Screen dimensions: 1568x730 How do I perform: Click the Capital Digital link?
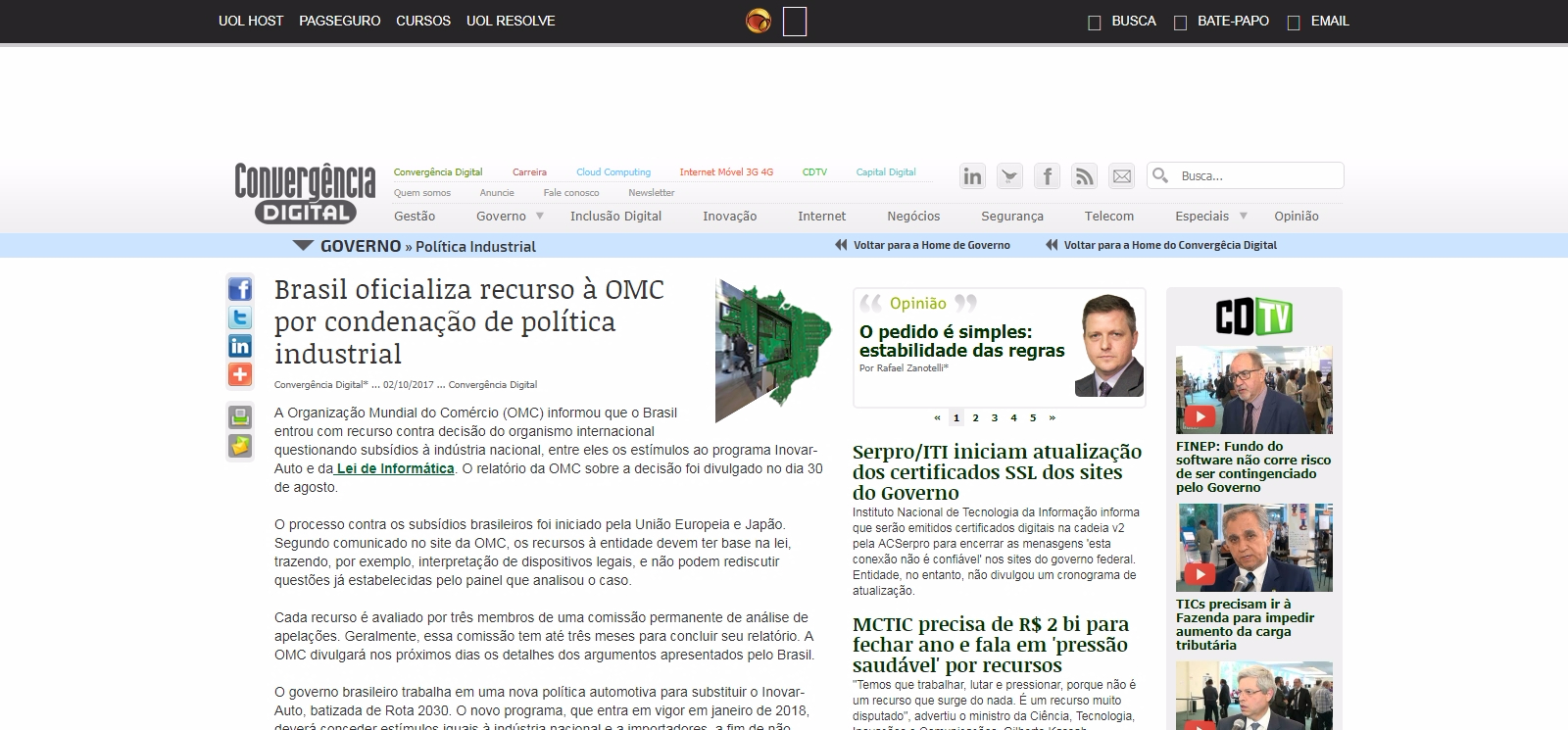(x=886, y=171)
